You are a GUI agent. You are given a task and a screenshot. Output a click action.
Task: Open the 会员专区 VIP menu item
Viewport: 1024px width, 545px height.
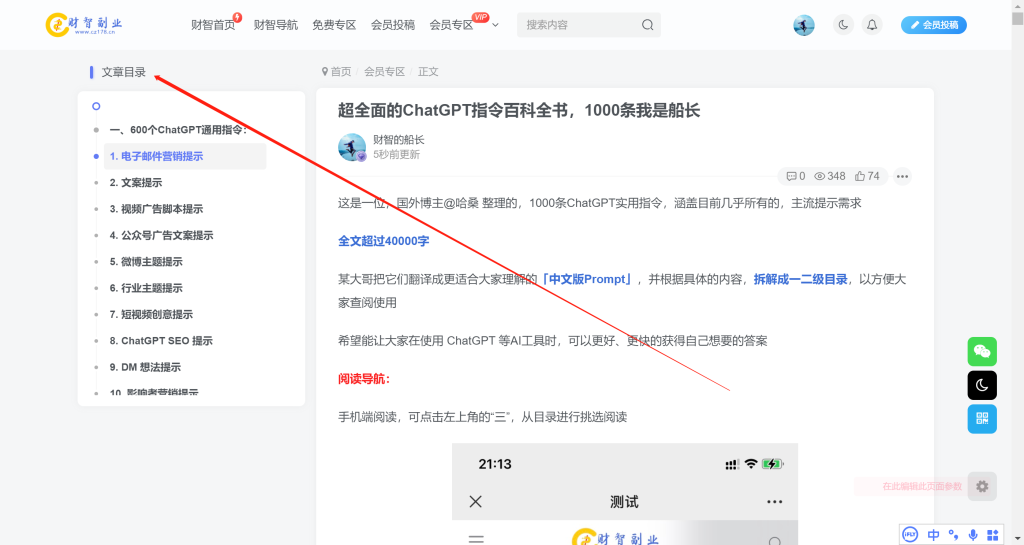pyautogui.click(x=451, y=25)
